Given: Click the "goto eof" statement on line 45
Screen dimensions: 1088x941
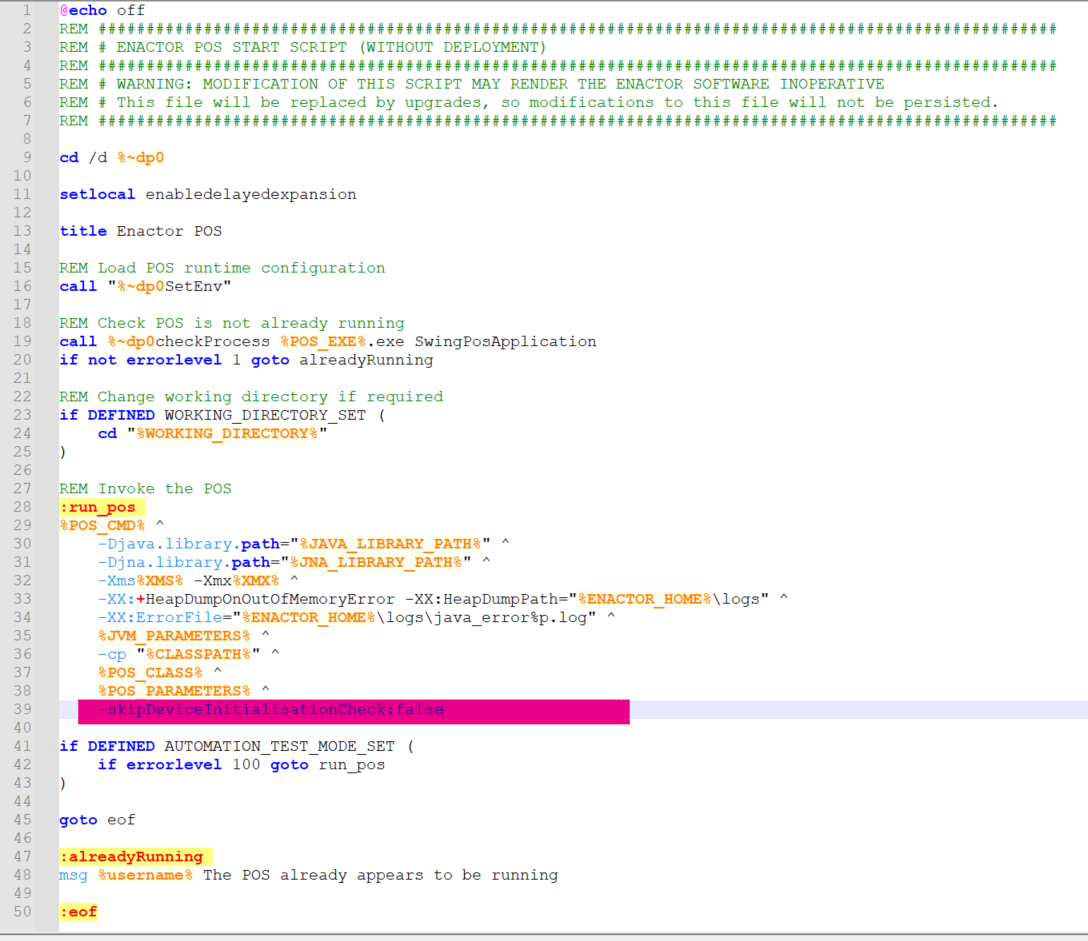Looking at the screenshot, I should click(97, 820).
